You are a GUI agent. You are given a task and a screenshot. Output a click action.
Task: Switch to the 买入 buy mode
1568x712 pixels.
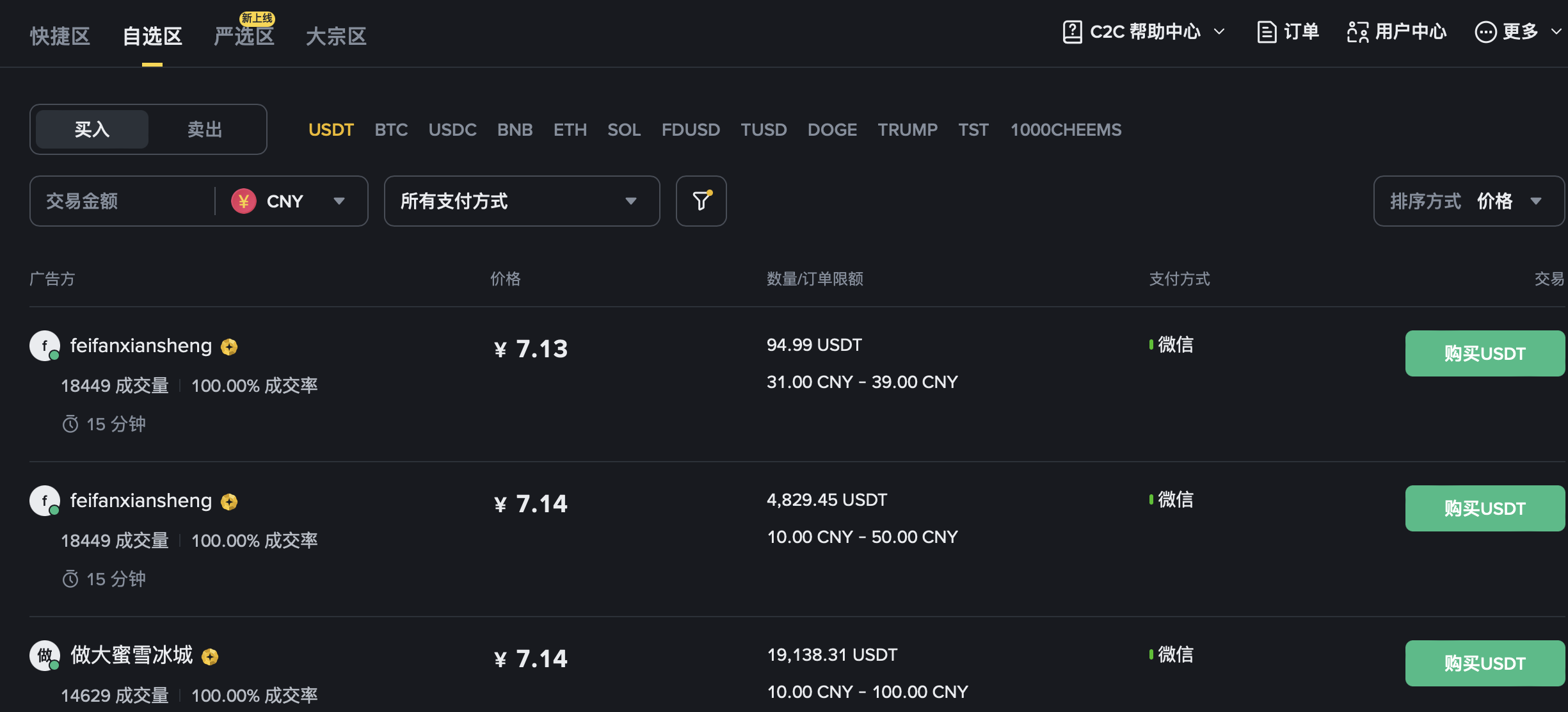click(92, 129)
